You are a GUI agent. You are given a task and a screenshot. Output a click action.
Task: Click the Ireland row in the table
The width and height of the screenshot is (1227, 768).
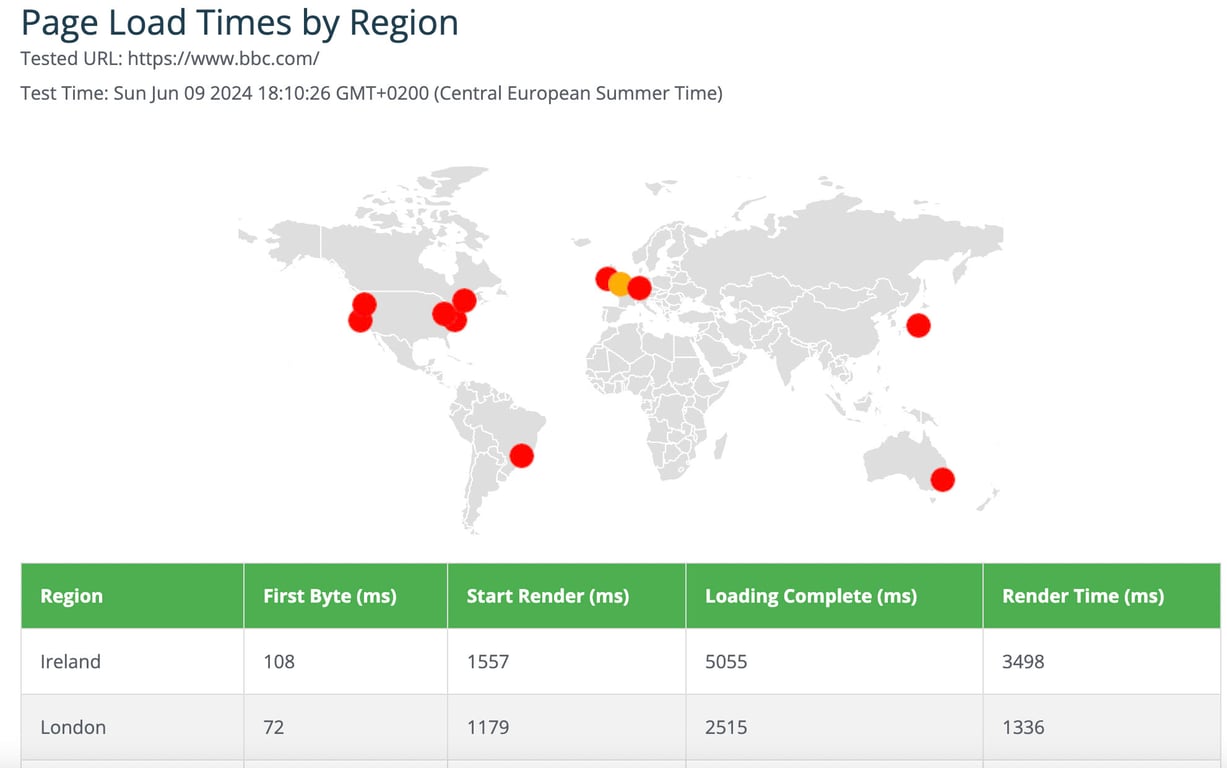tap(620, 661)
